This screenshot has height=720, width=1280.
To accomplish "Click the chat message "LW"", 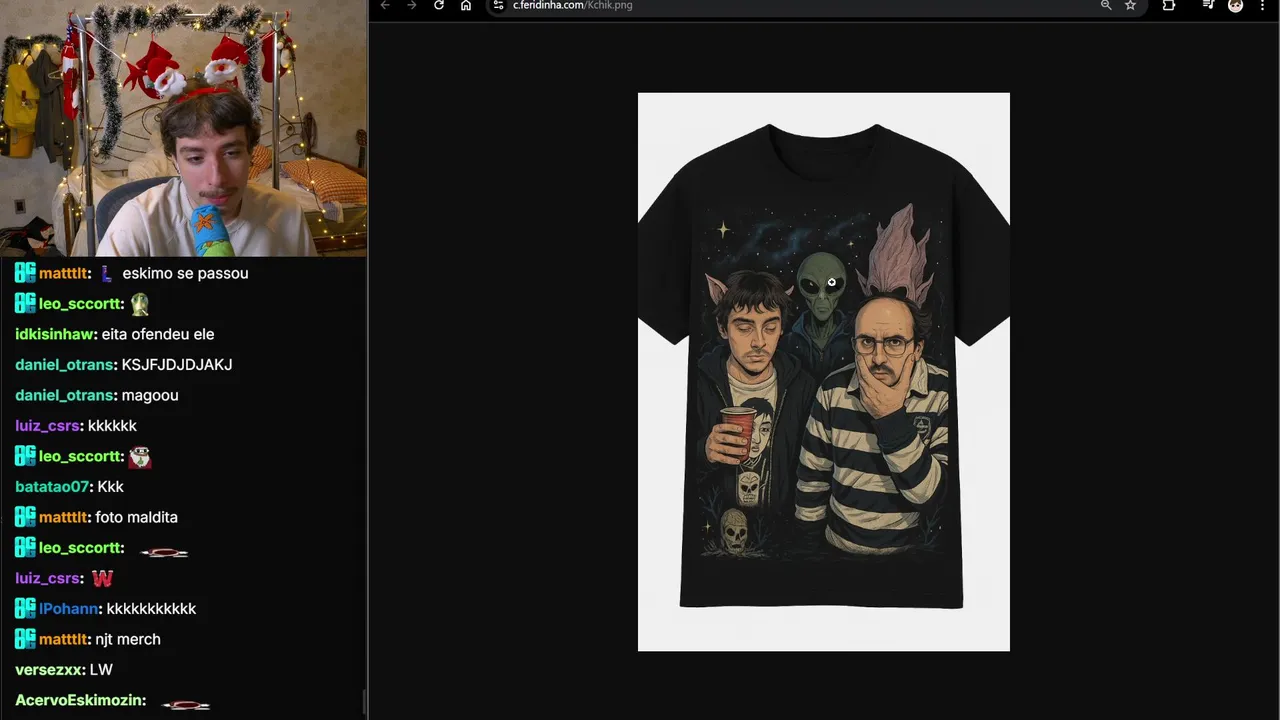I will (x=101, y=670).
